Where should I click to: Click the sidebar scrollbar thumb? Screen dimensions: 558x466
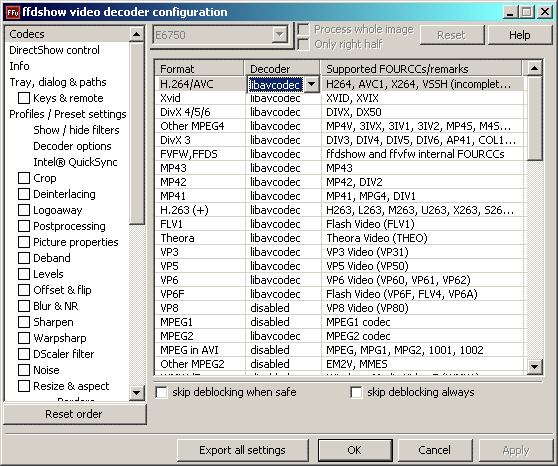[x=136, y=133]
